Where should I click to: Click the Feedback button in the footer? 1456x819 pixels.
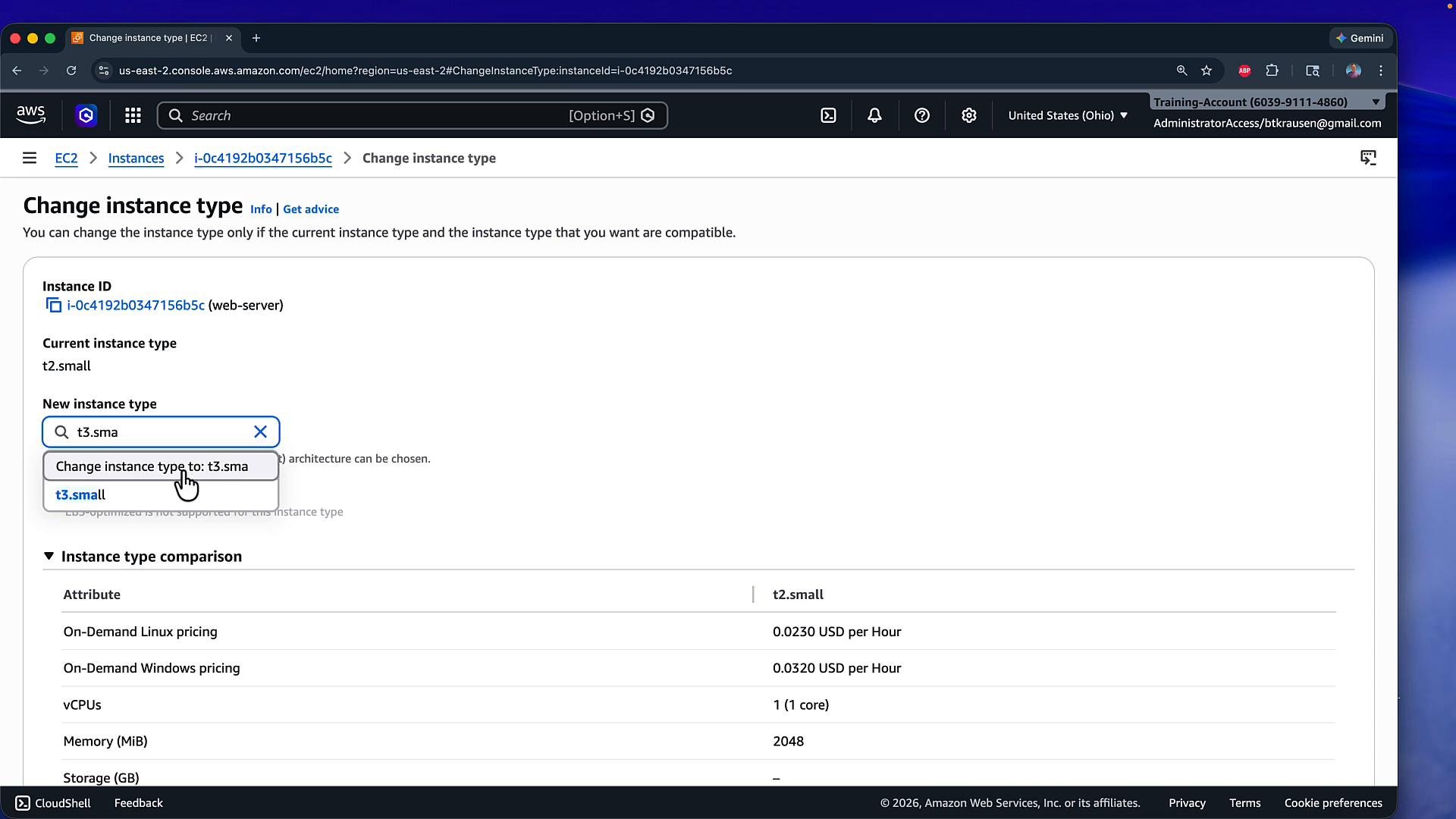point(138,803)
